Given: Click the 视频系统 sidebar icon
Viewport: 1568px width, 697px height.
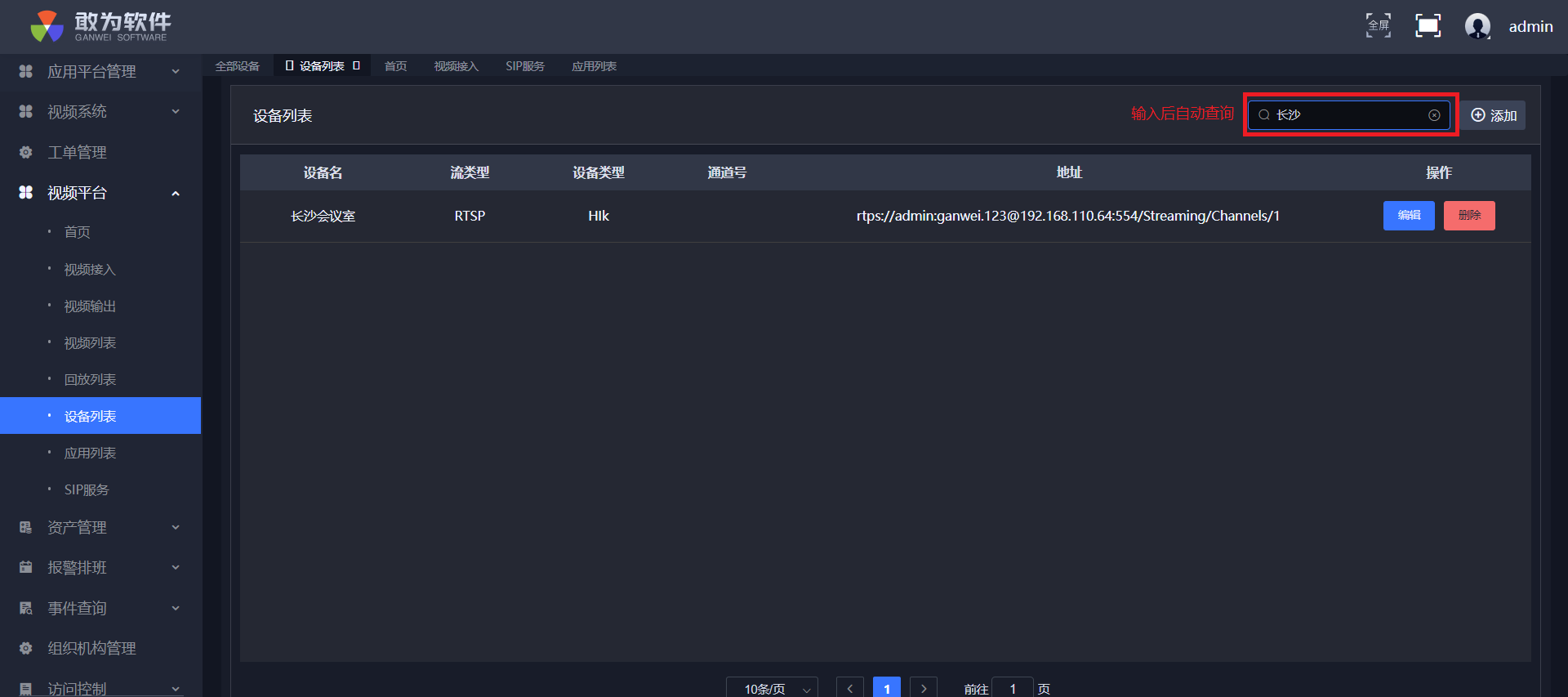Looking at the screenshot, I should (26, 111).
